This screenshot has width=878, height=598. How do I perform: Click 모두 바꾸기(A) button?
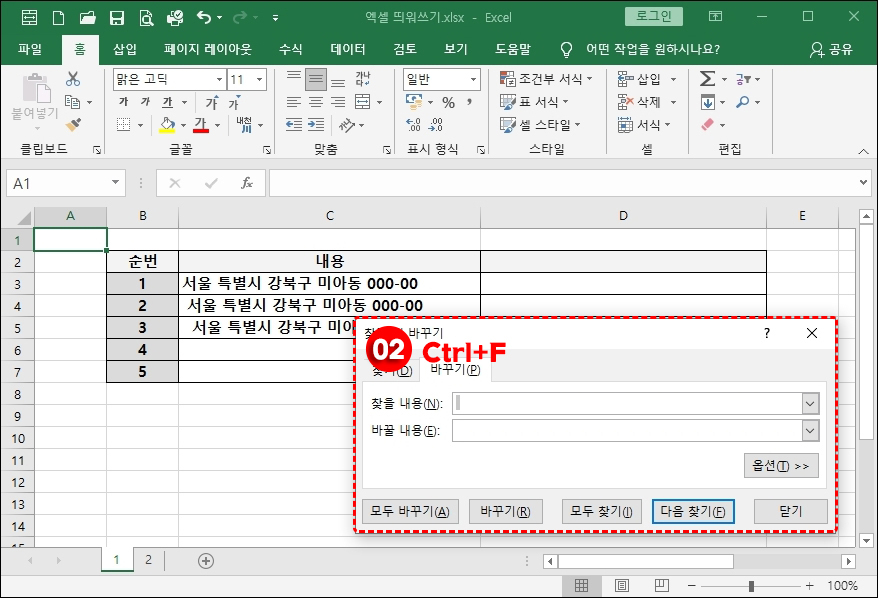410,511
